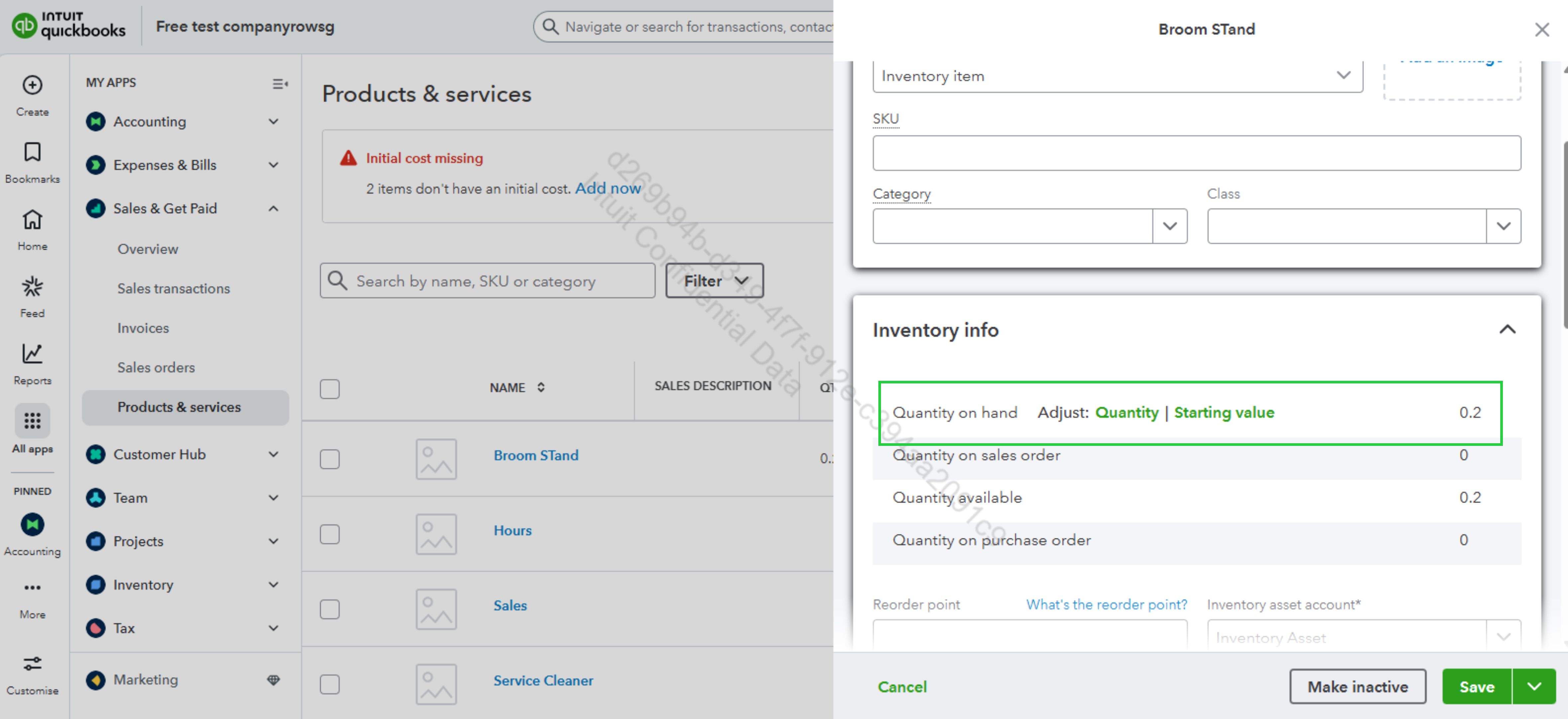
Task: Go to Home via house icon
Action: click(x=32, y=220)
